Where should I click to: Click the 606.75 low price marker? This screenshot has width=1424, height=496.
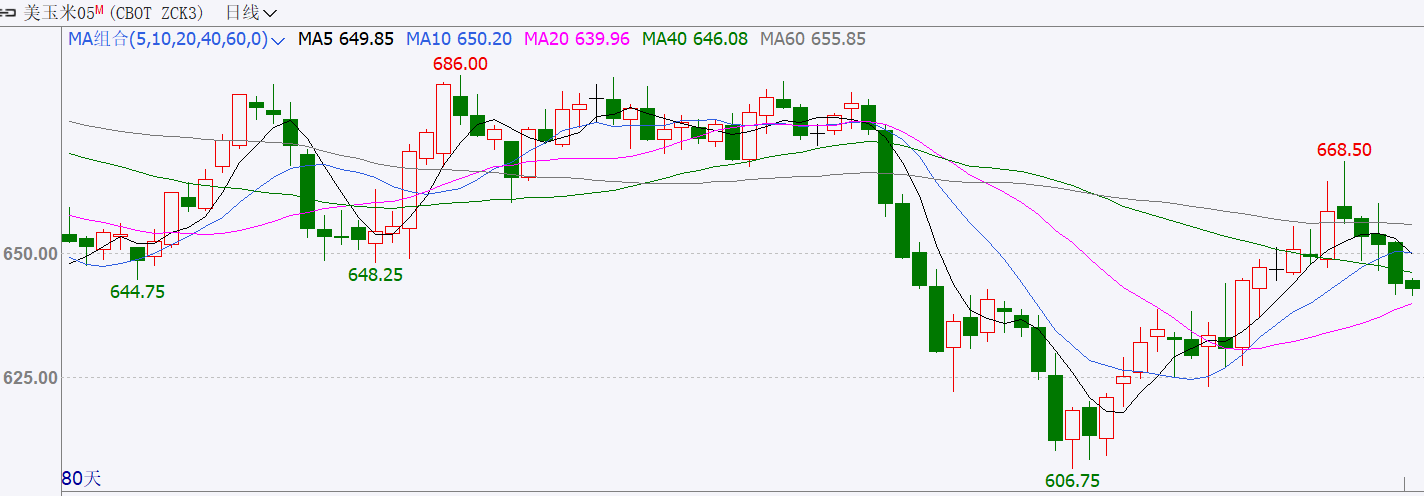tap(1072, 481)
